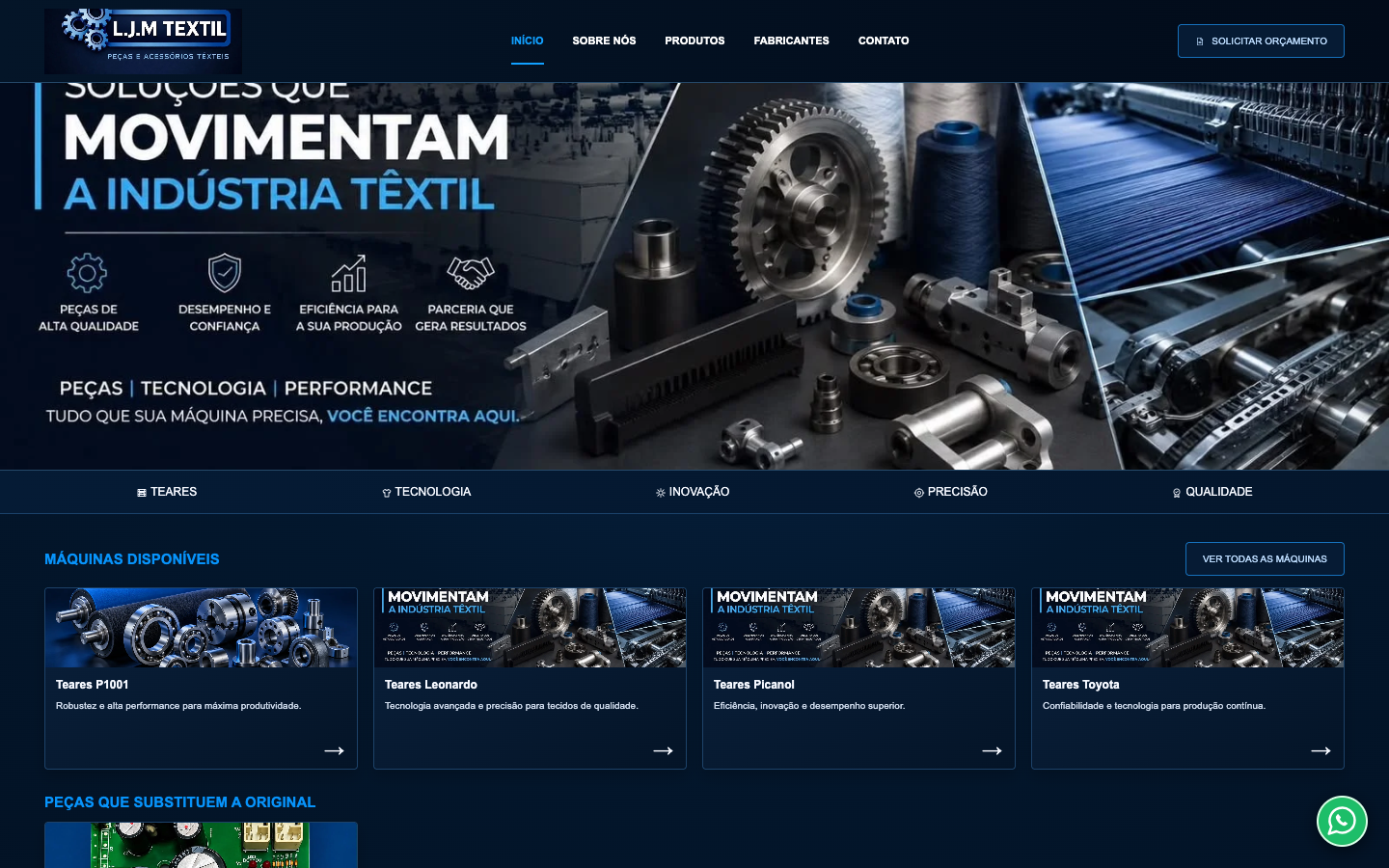Open the Teares Toyota thumbnail image
This screenshot has width=1389, height=868.
[x=1187, y=628]
